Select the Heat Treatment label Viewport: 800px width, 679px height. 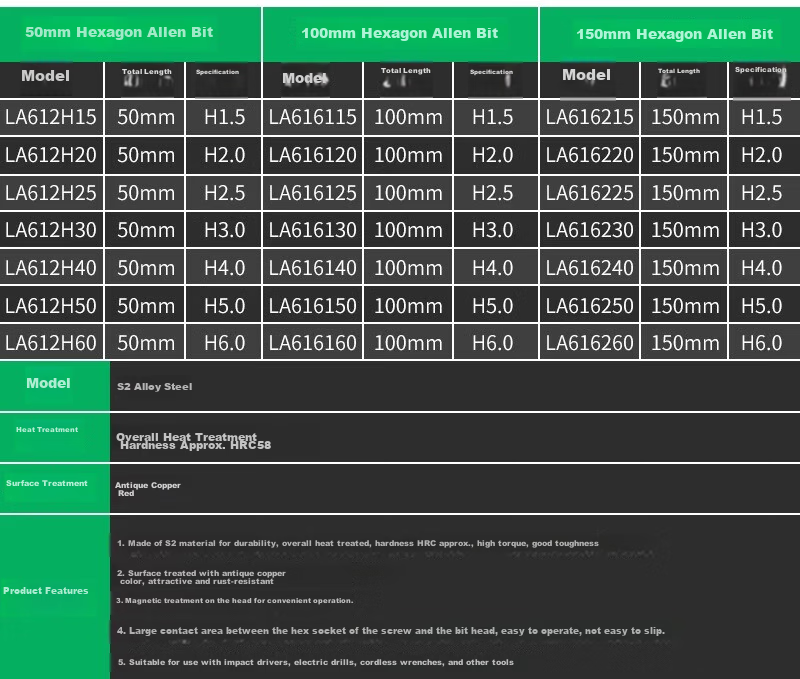coord(47,430)
